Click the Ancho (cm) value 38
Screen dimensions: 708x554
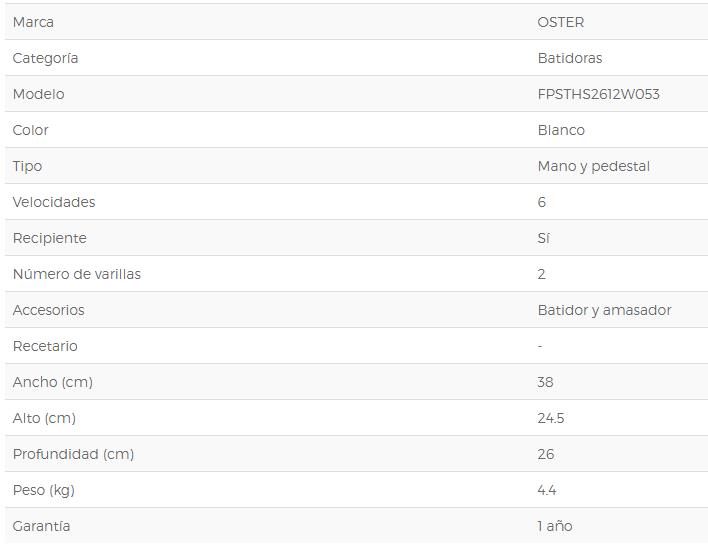545,382
